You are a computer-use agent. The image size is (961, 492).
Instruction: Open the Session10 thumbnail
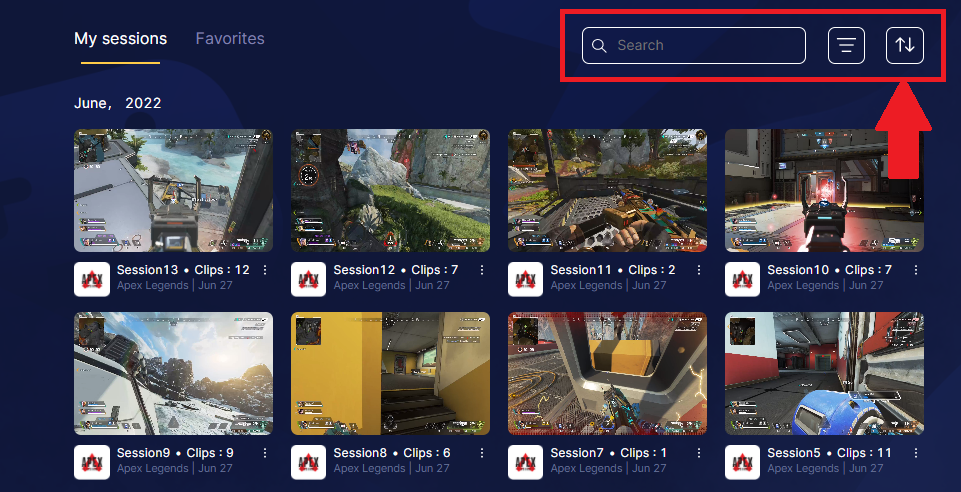[x=824, y=191]
